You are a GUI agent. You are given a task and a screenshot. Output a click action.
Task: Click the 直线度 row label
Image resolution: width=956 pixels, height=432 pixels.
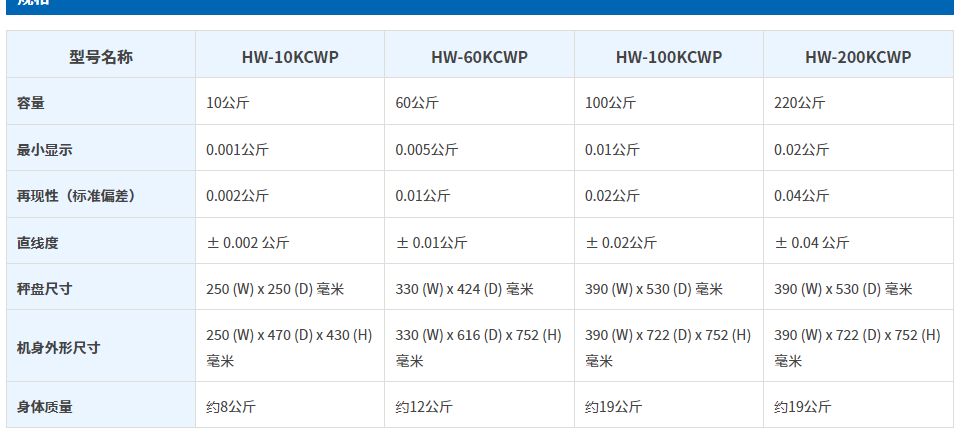38,243
